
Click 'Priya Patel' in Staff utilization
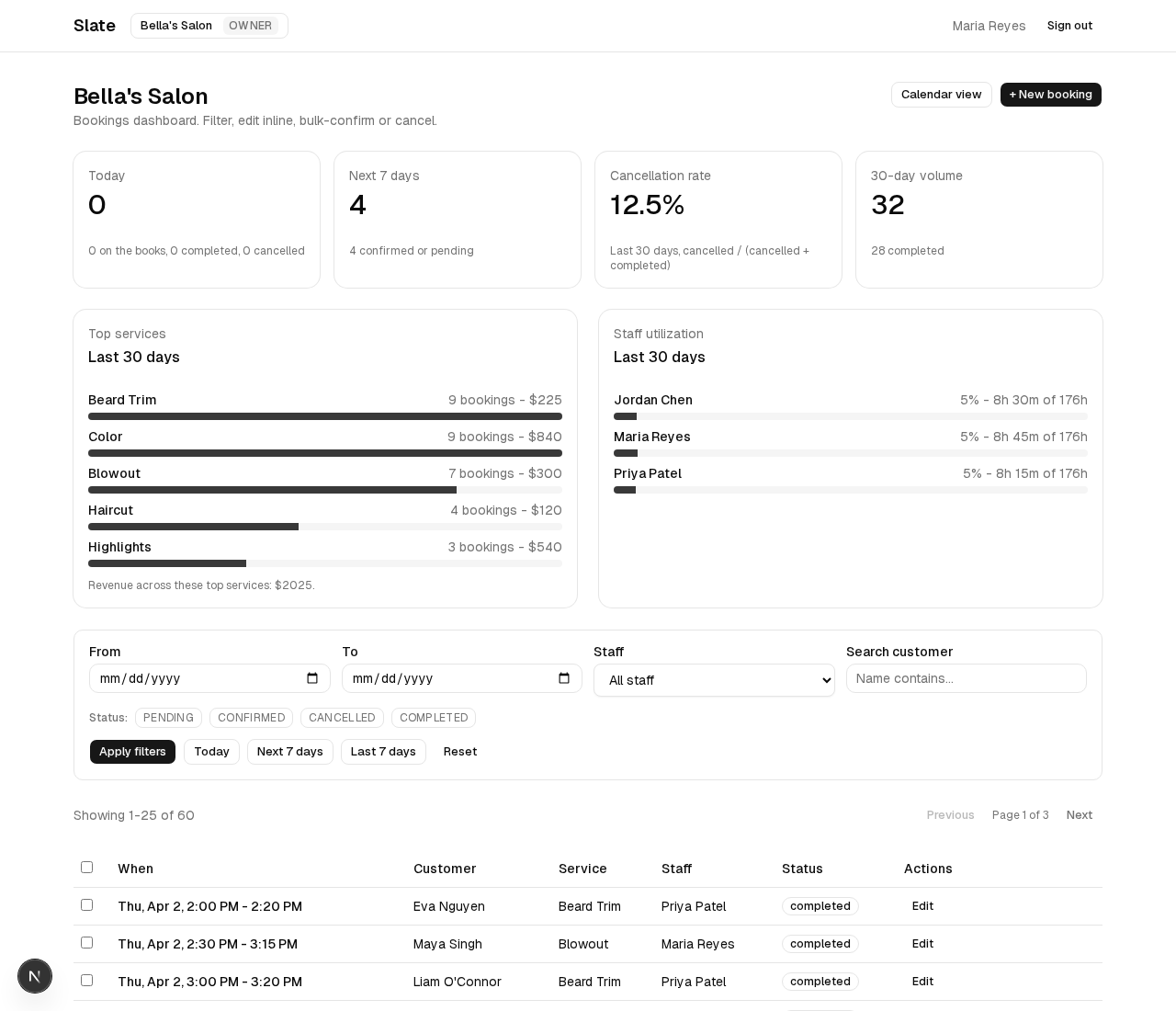click(x=648, y=473)
